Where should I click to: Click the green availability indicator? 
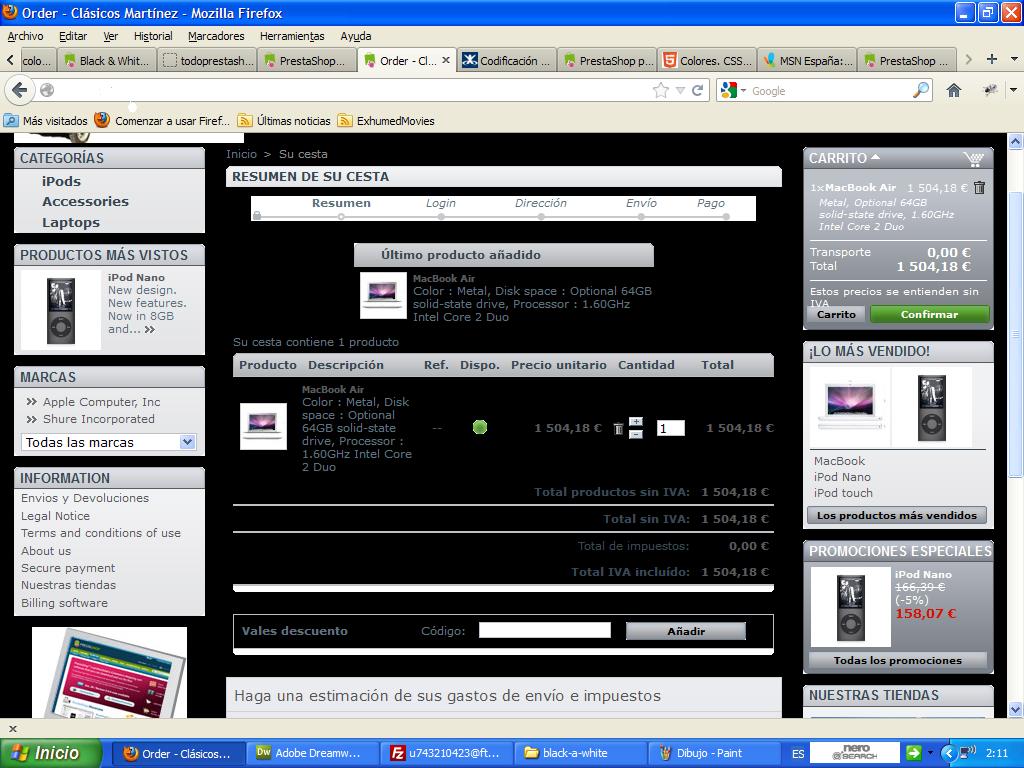[479, 428]
